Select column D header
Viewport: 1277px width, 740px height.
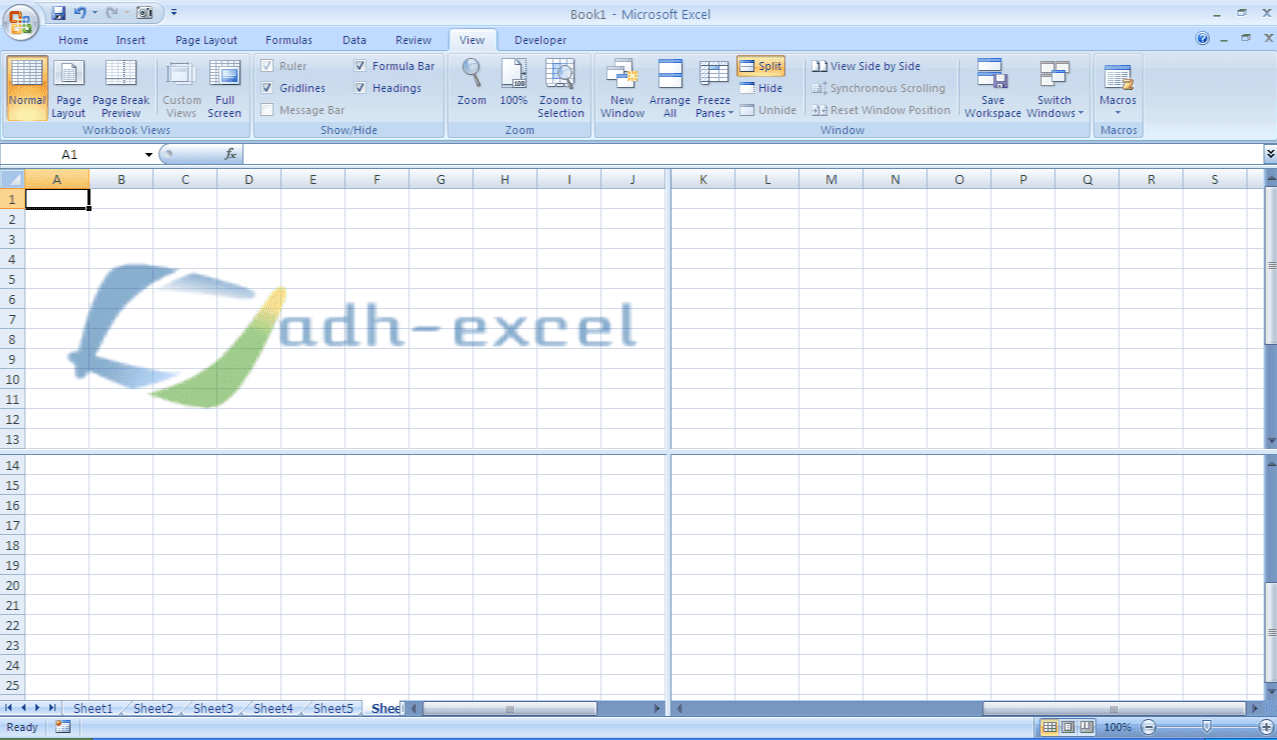pyautogui.click(x=249, y=179)
